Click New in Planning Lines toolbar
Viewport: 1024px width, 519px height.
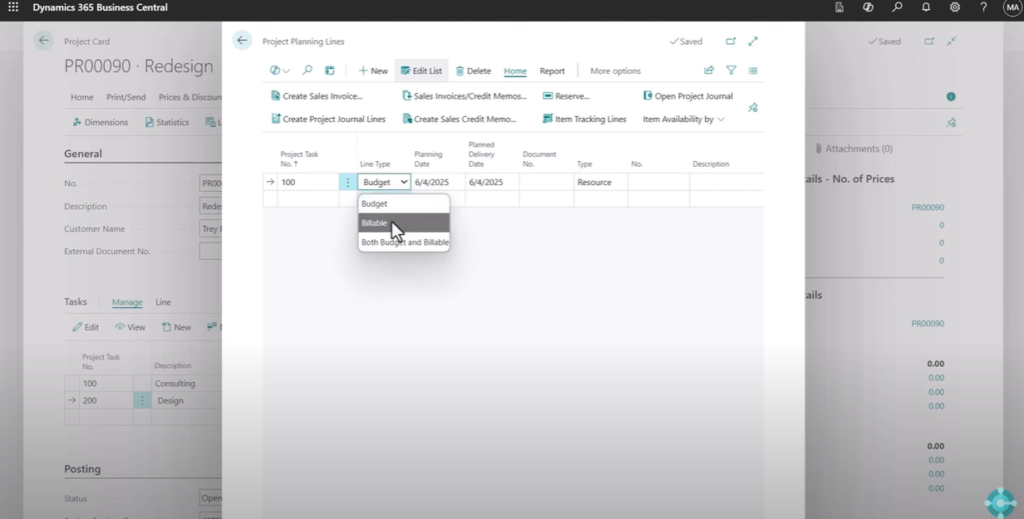coord(373,71)
